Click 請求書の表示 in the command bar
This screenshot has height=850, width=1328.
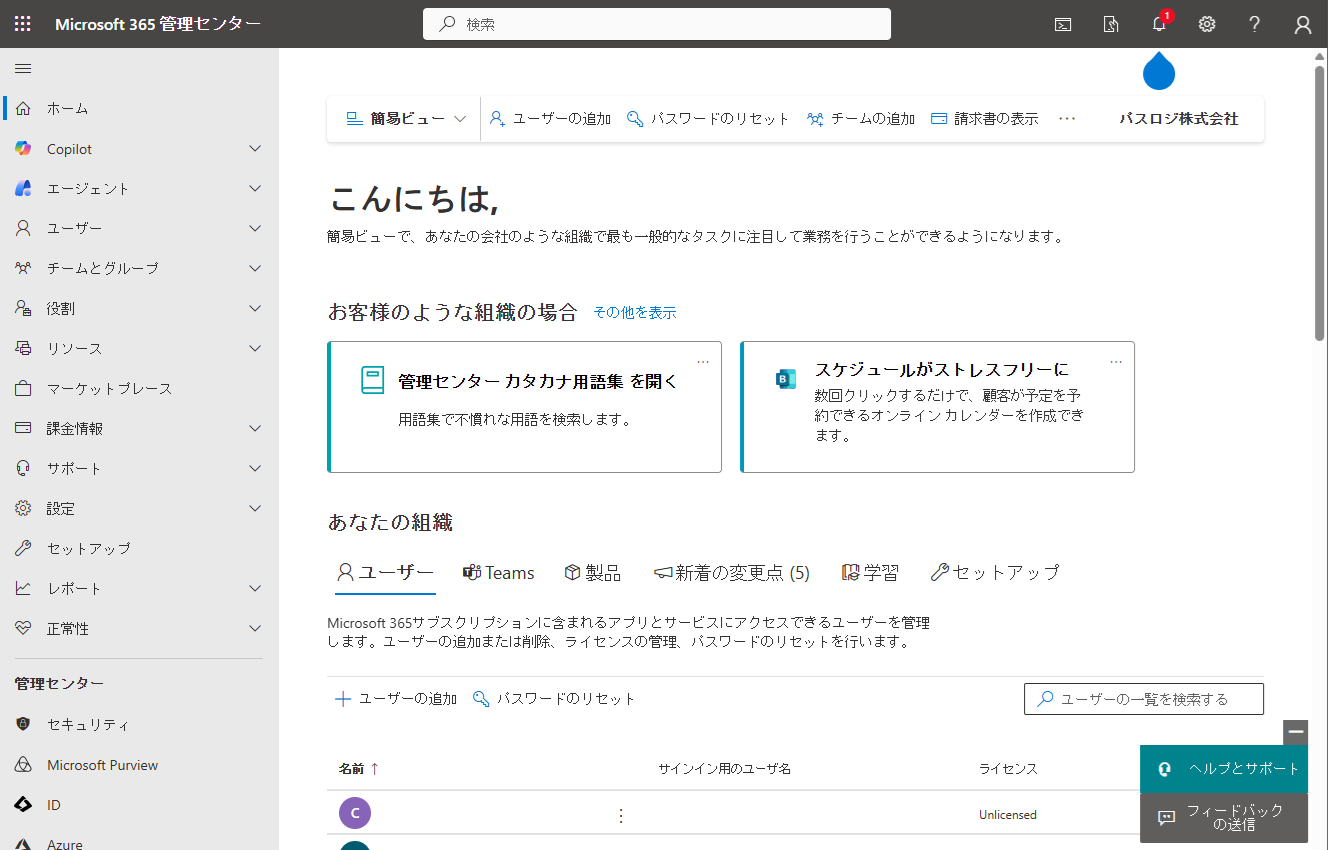pos(985,119)
